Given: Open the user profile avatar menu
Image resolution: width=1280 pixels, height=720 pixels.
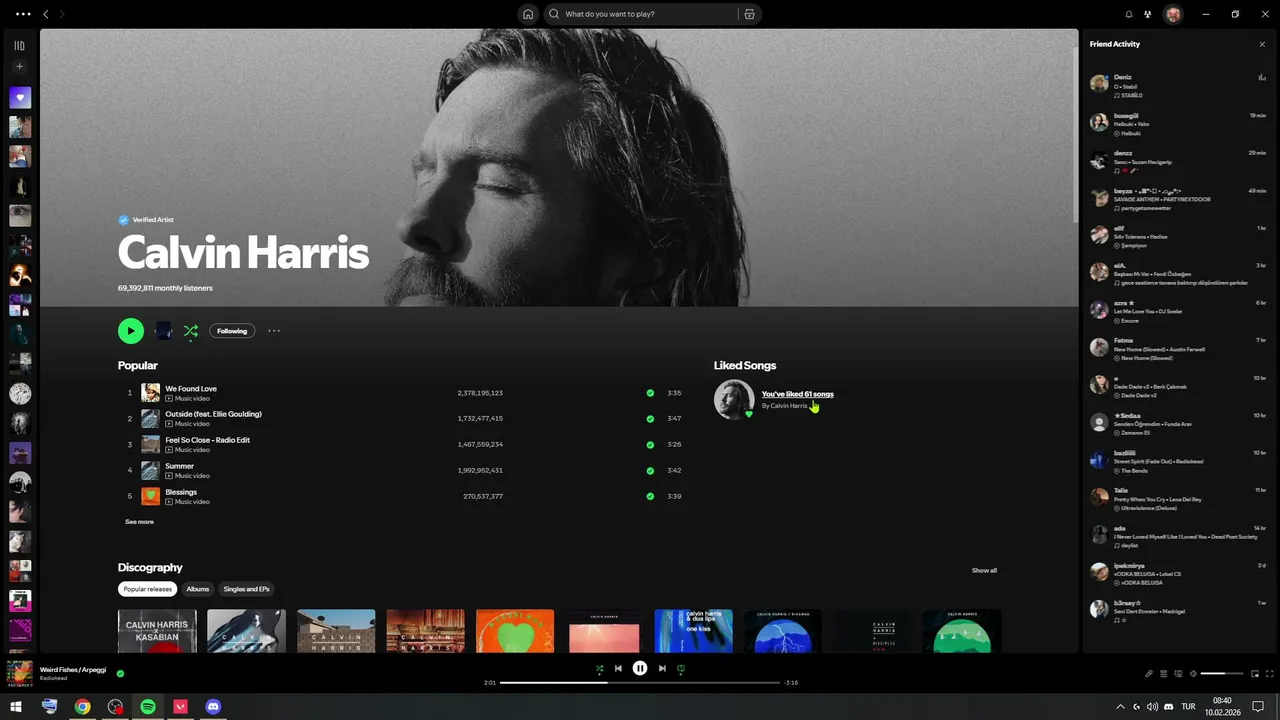Looking at the screenshot, I should tap(1173, 14).
